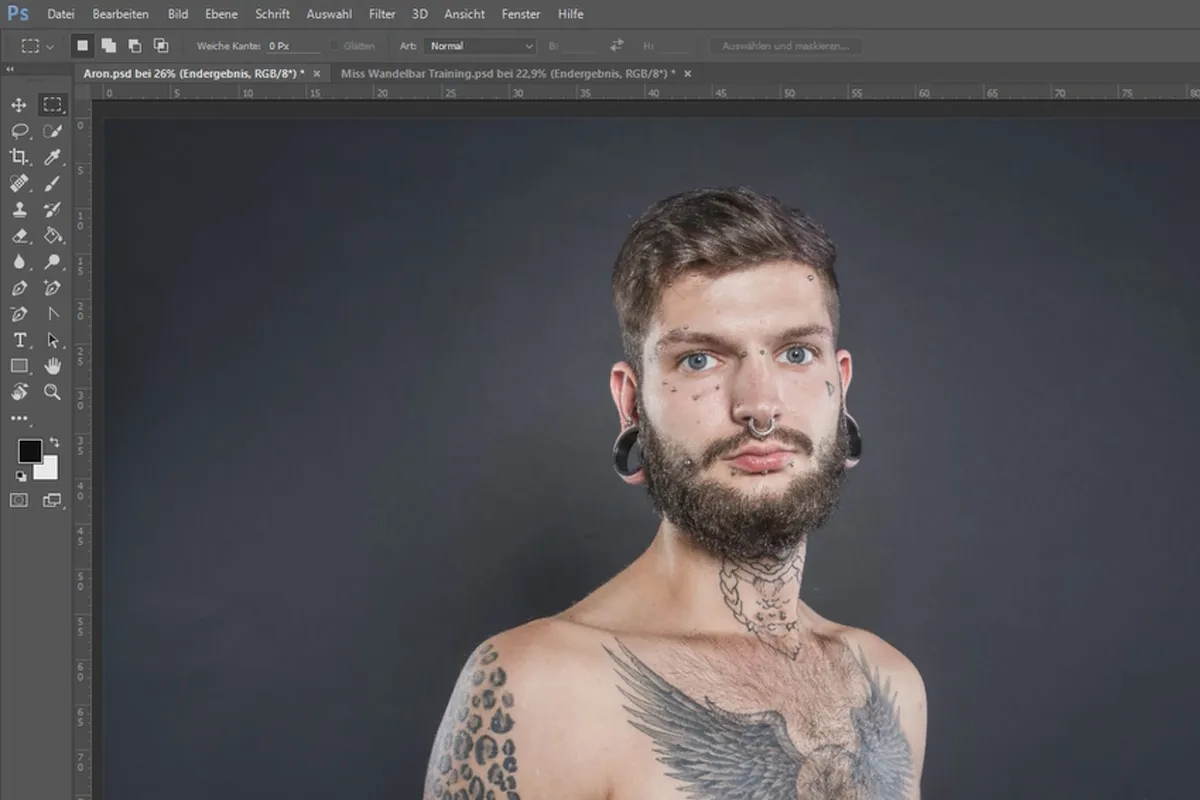Select the Dodge tool

[x=52, y=262]
